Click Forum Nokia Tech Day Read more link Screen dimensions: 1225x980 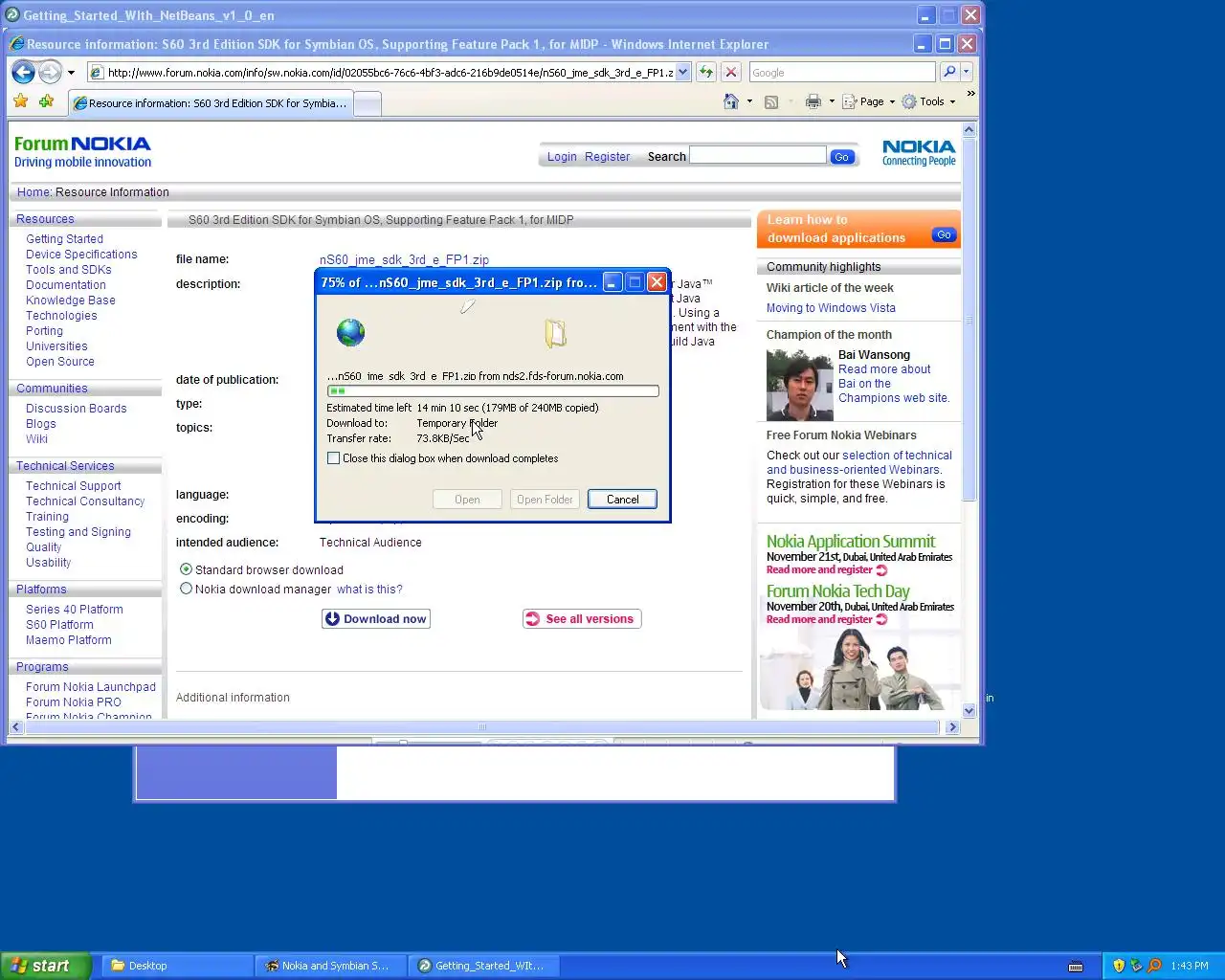coord(827,619)
